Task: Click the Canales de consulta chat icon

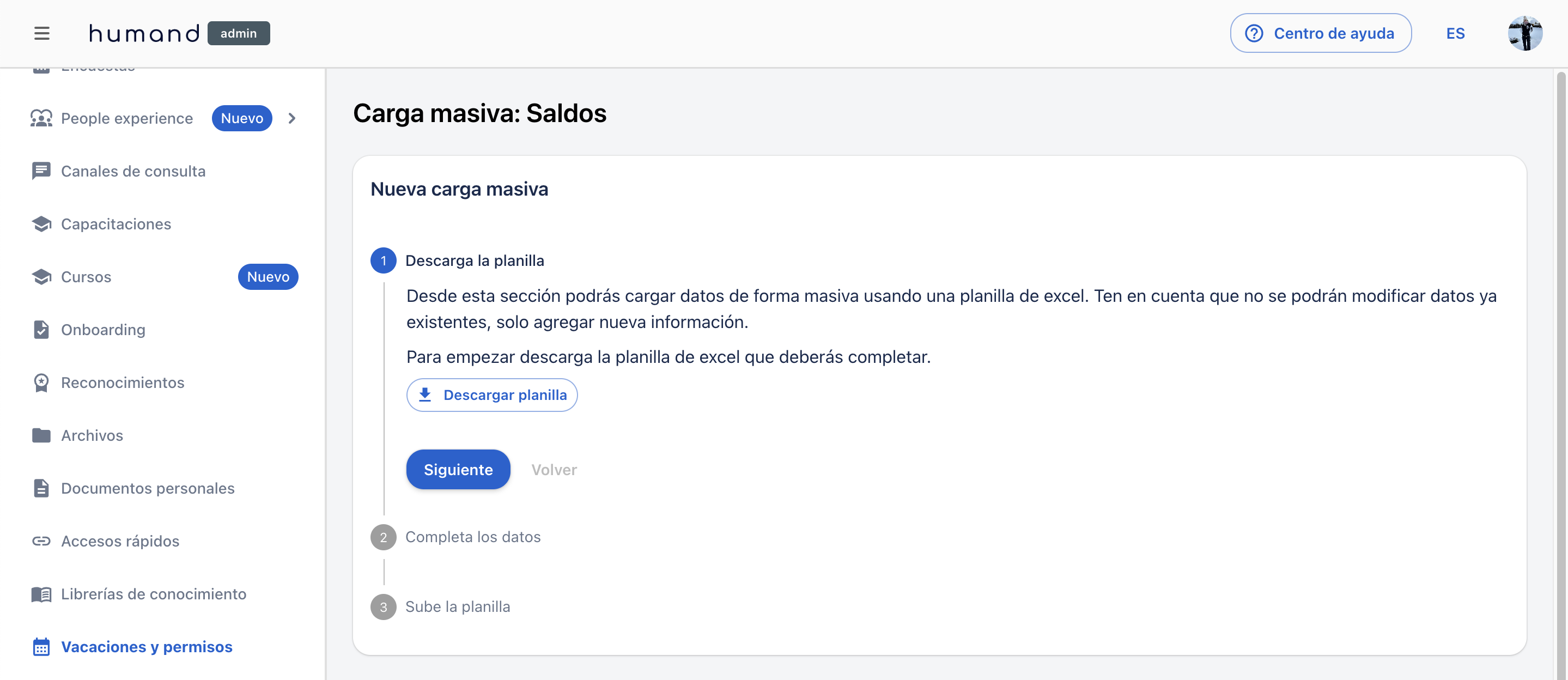Action: pyautogui.click(x=41, y=171)
